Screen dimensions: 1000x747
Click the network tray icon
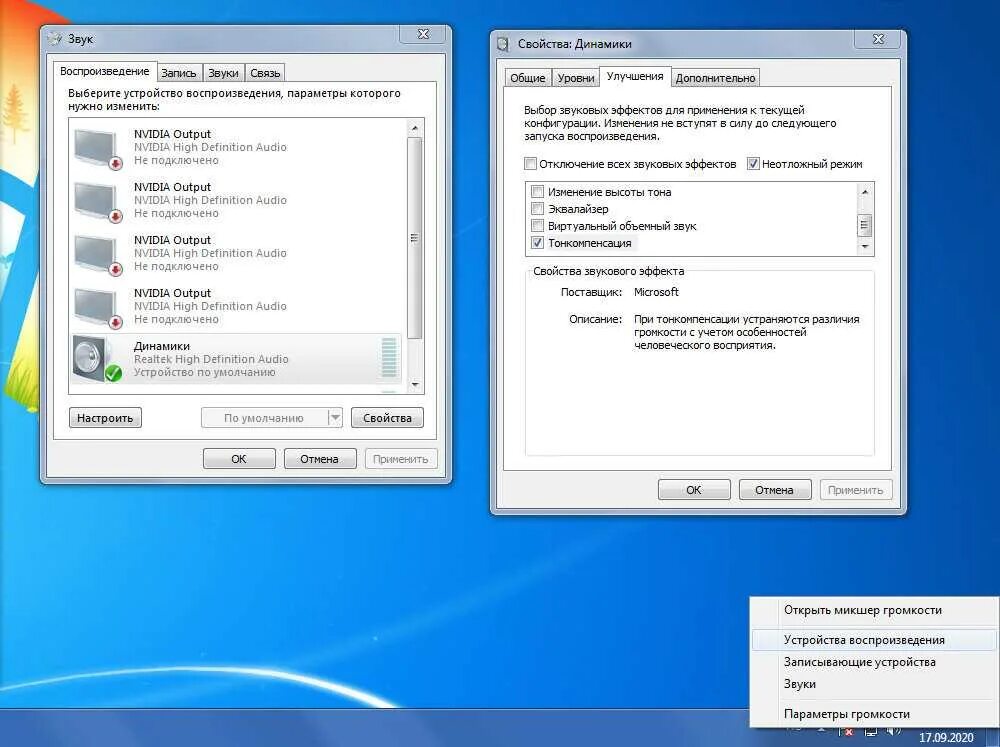point(871,731)
